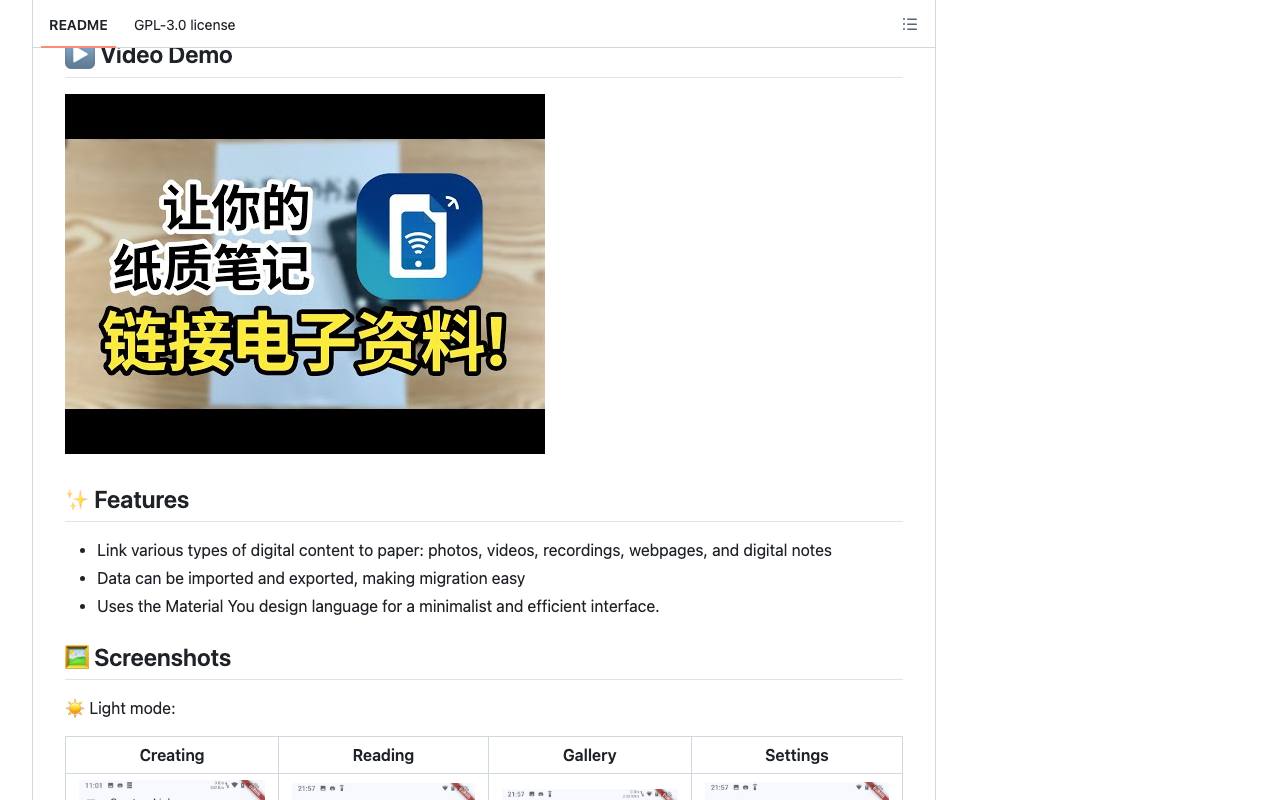
Task: Open the video demo thumbnail
Action: (x=305, y=274)
